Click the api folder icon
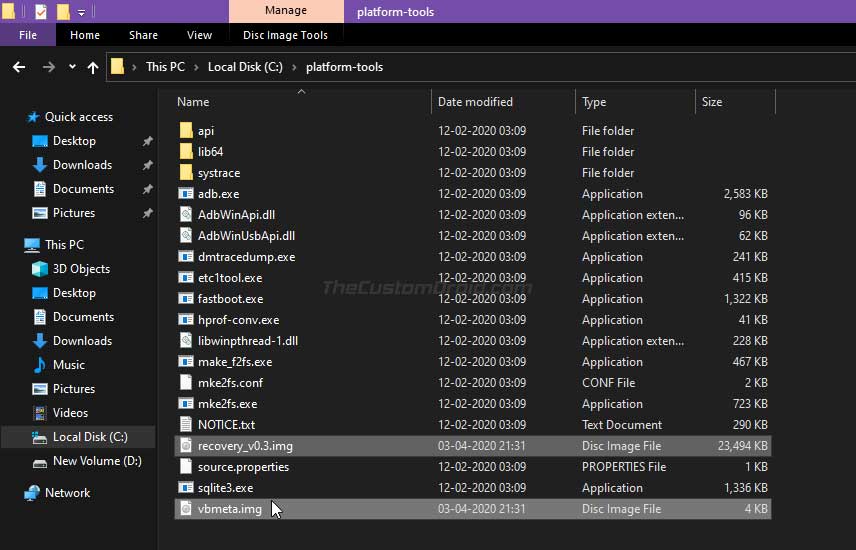The width and height of the screenshot is (856, 550). (186, 131)
